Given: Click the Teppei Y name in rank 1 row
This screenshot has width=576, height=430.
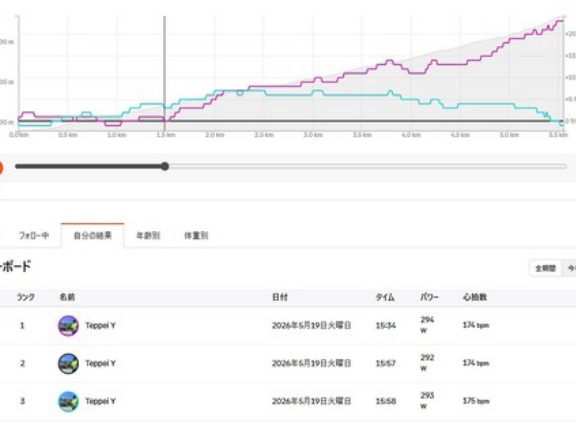Looking at the screenshot, I should click(100, 325).
